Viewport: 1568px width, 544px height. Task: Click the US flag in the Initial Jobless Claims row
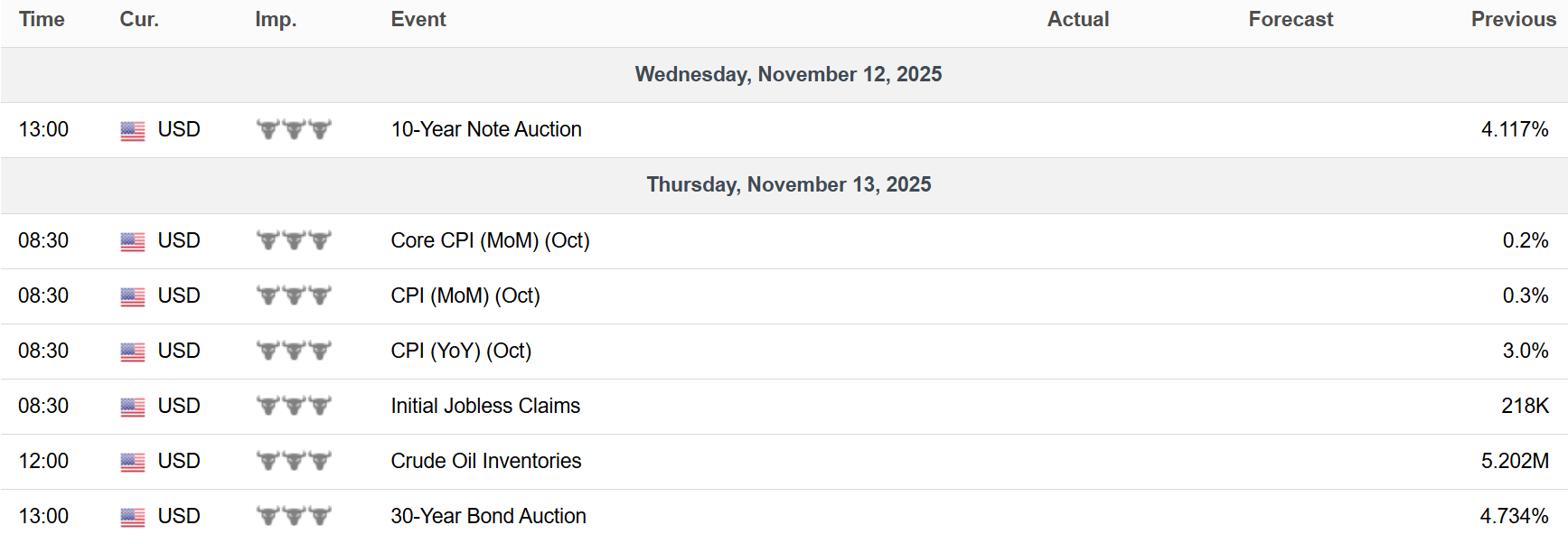pyautogui.click(x=132, y=407)
